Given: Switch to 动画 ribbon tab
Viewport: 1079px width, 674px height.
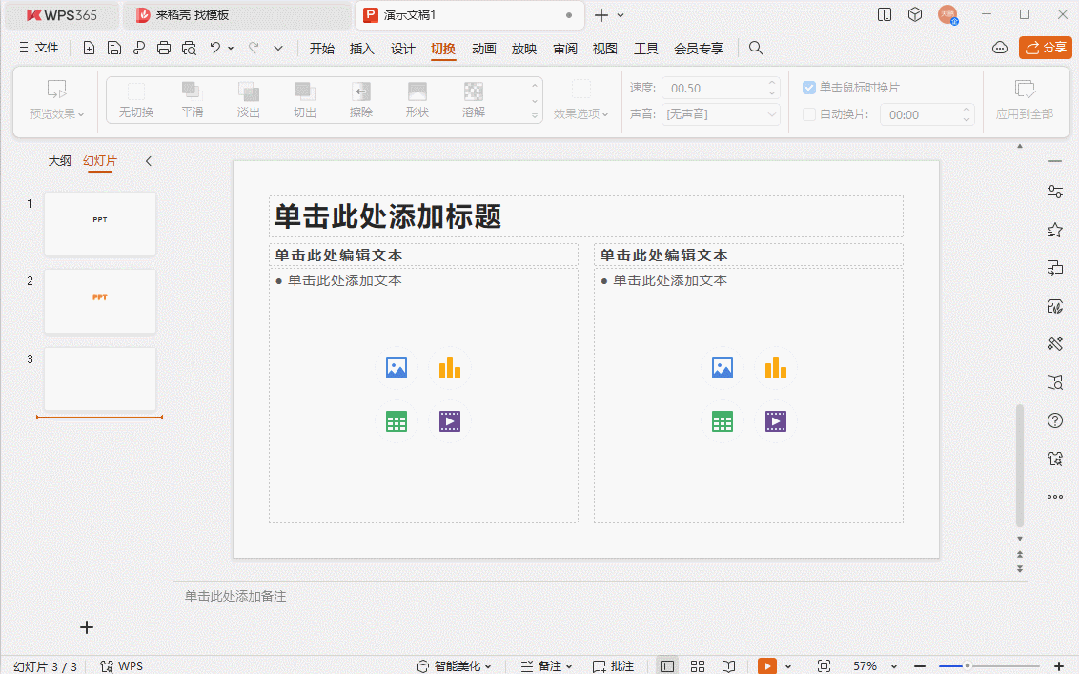Looking at the screenshot, I should tap(484, 48).
